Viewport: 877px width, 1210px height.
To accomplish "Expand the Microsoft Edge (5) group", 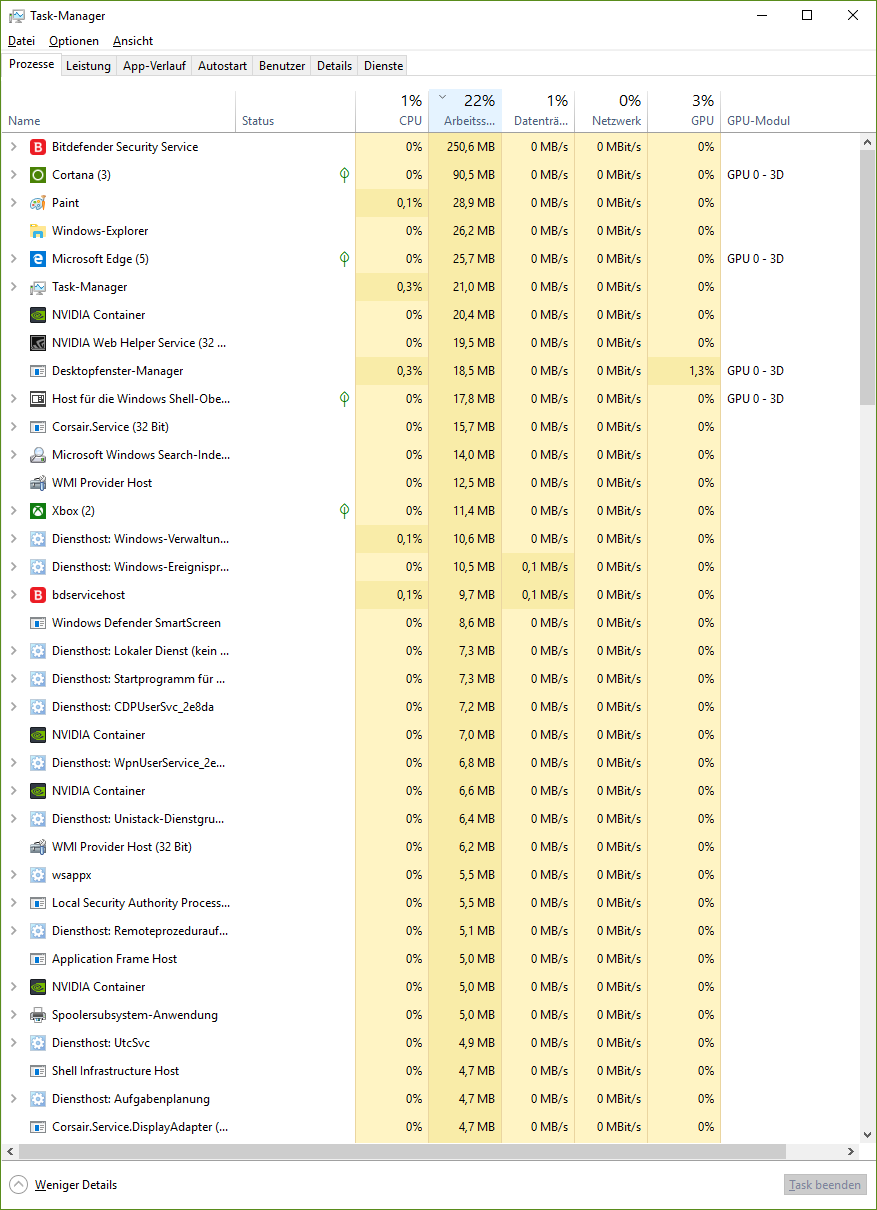I will tap(13, 259).
